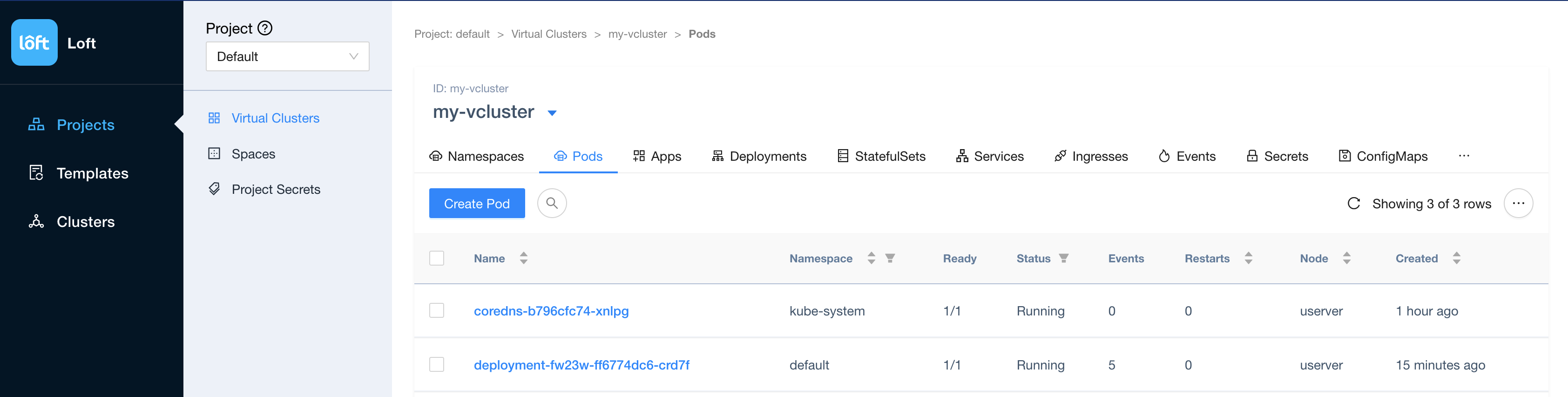Click the Templates sidebar icon

click(x=36, y=173)
